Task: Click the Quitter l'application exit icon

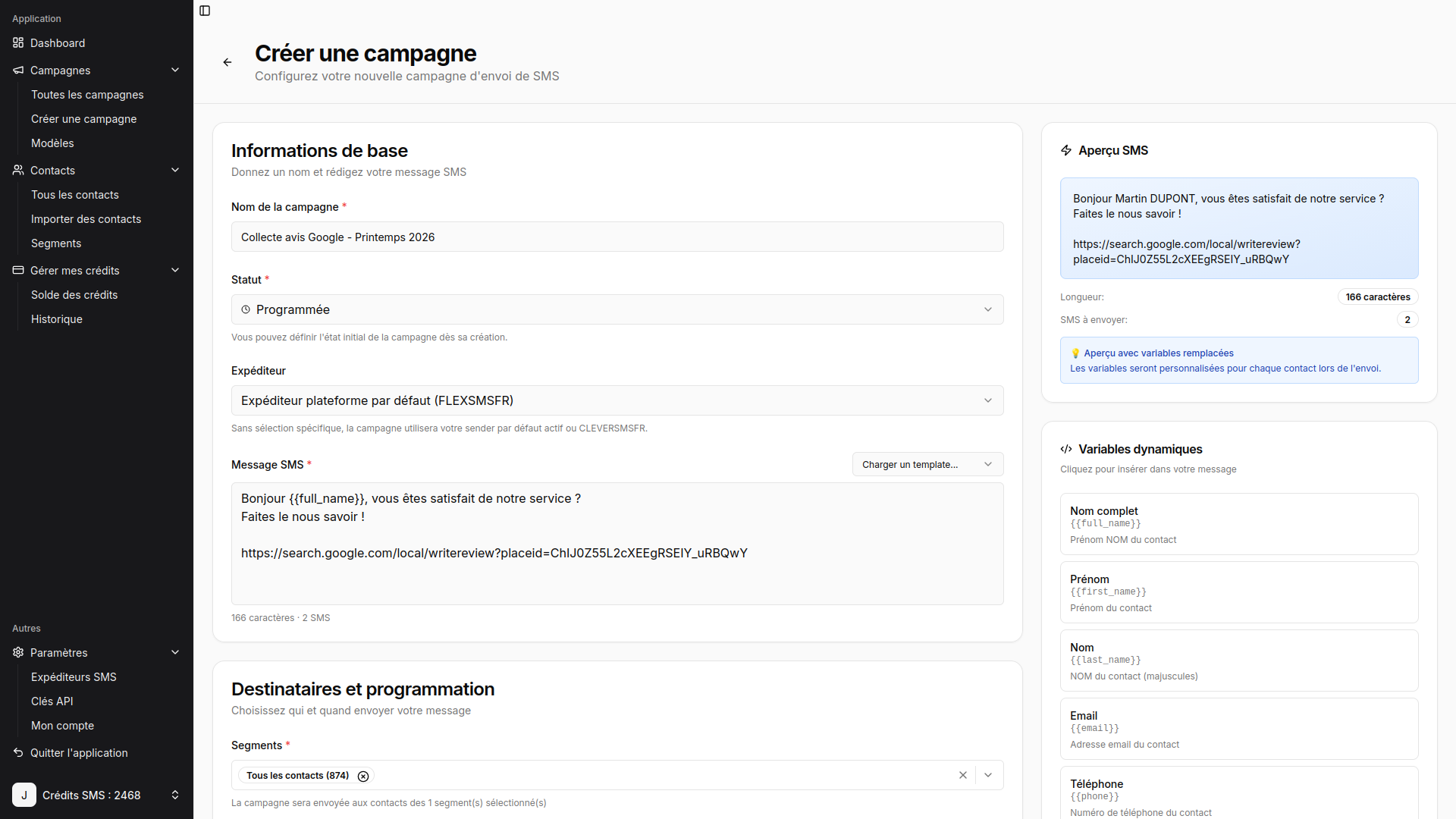Action: pos(18,753)
